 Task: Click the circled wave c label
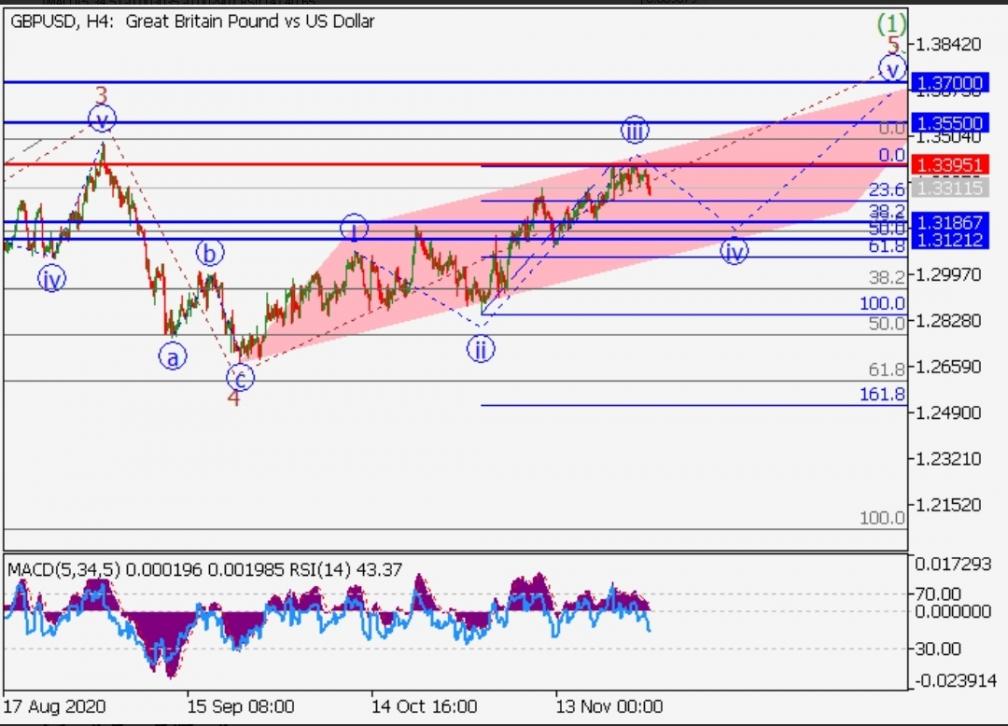coord(240,377)
